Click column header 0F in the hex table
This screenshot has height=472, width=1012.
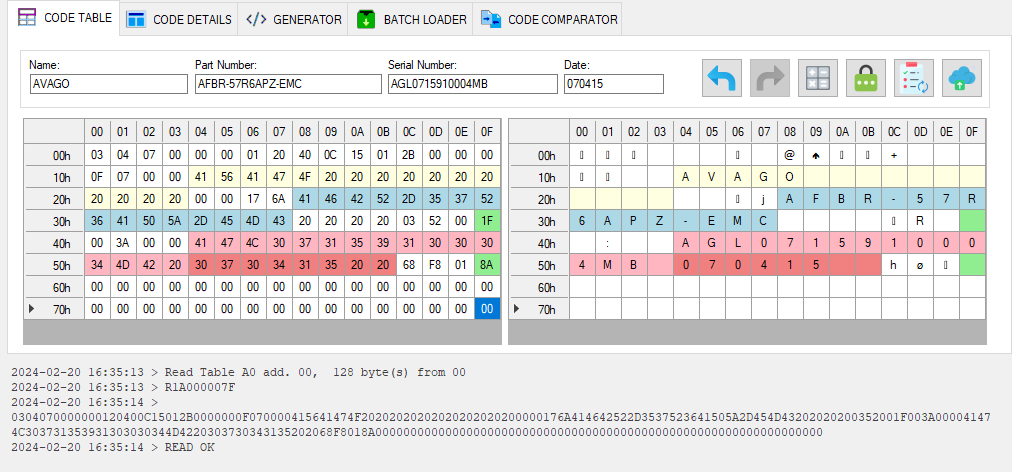[487, 132]
